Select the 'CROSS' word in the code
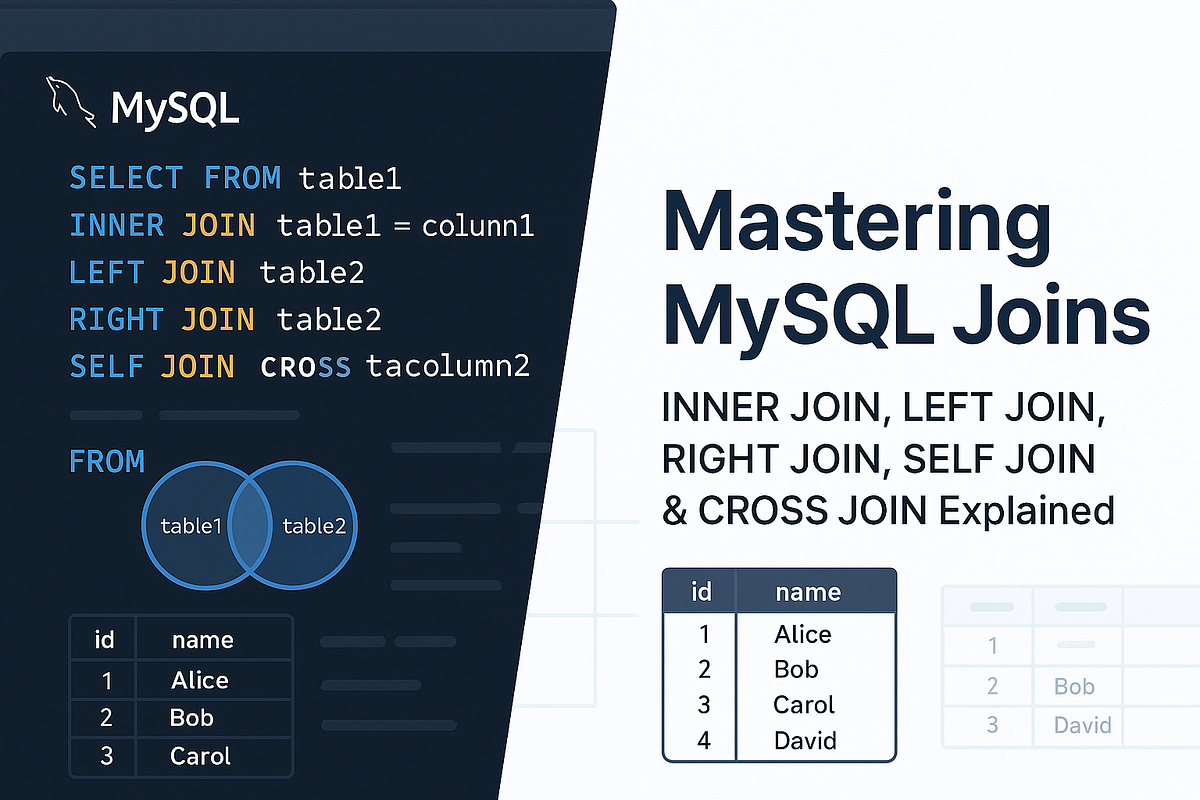The width and height of the screenshot is (1200, 800). pos(306,367)
